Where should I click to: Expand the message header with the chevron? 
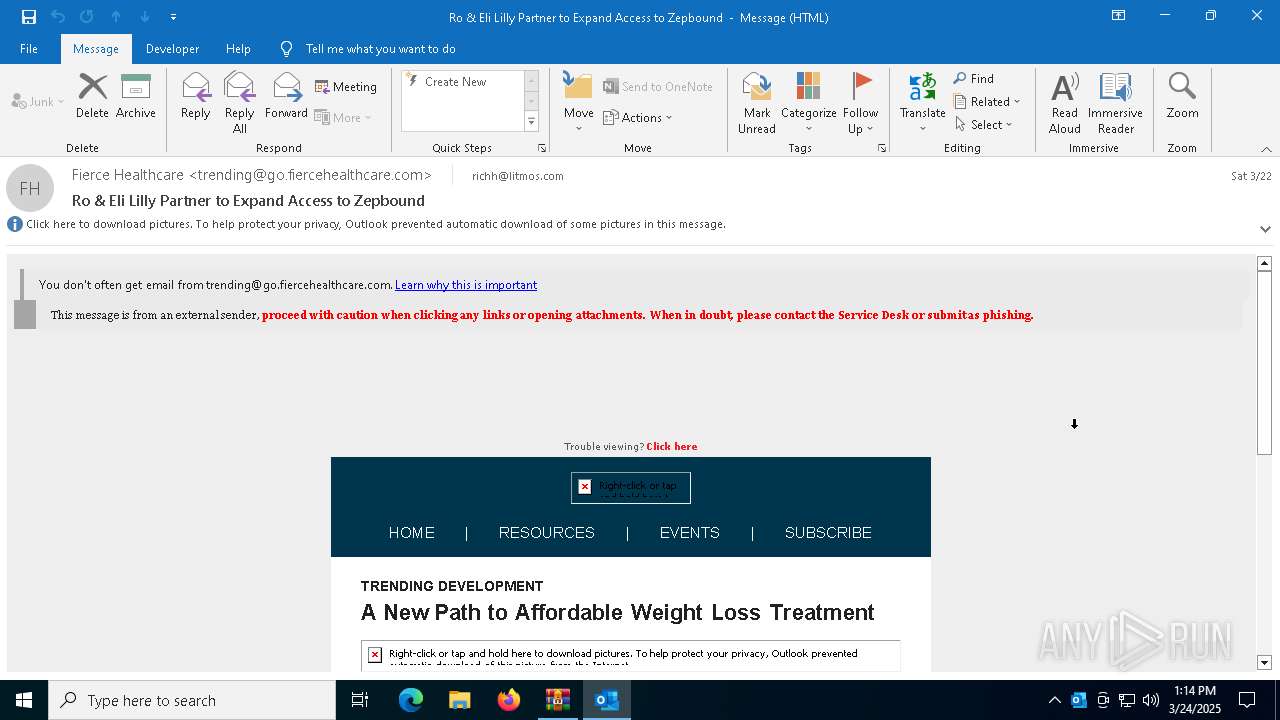(1265, 229)
